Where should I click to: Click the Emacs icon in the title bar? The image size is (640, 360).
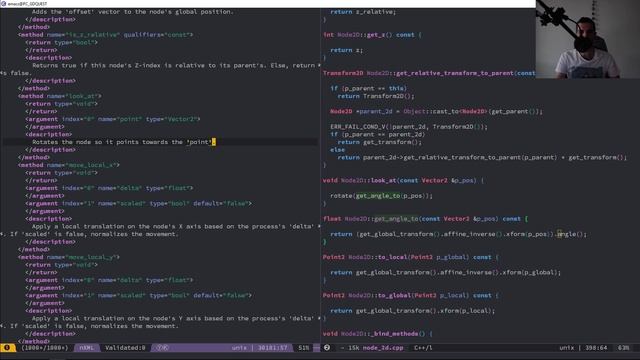pyautogui.click(x=3, y=3)
